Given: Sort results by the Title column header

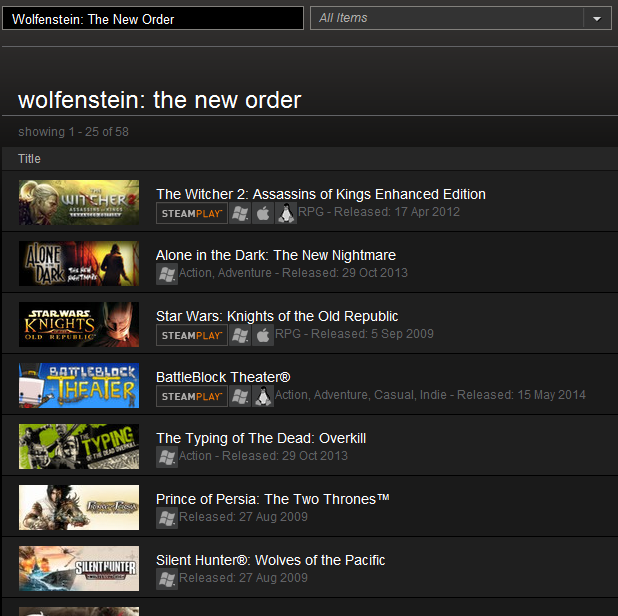Looking at the screenshot, I should click(30, 159).
